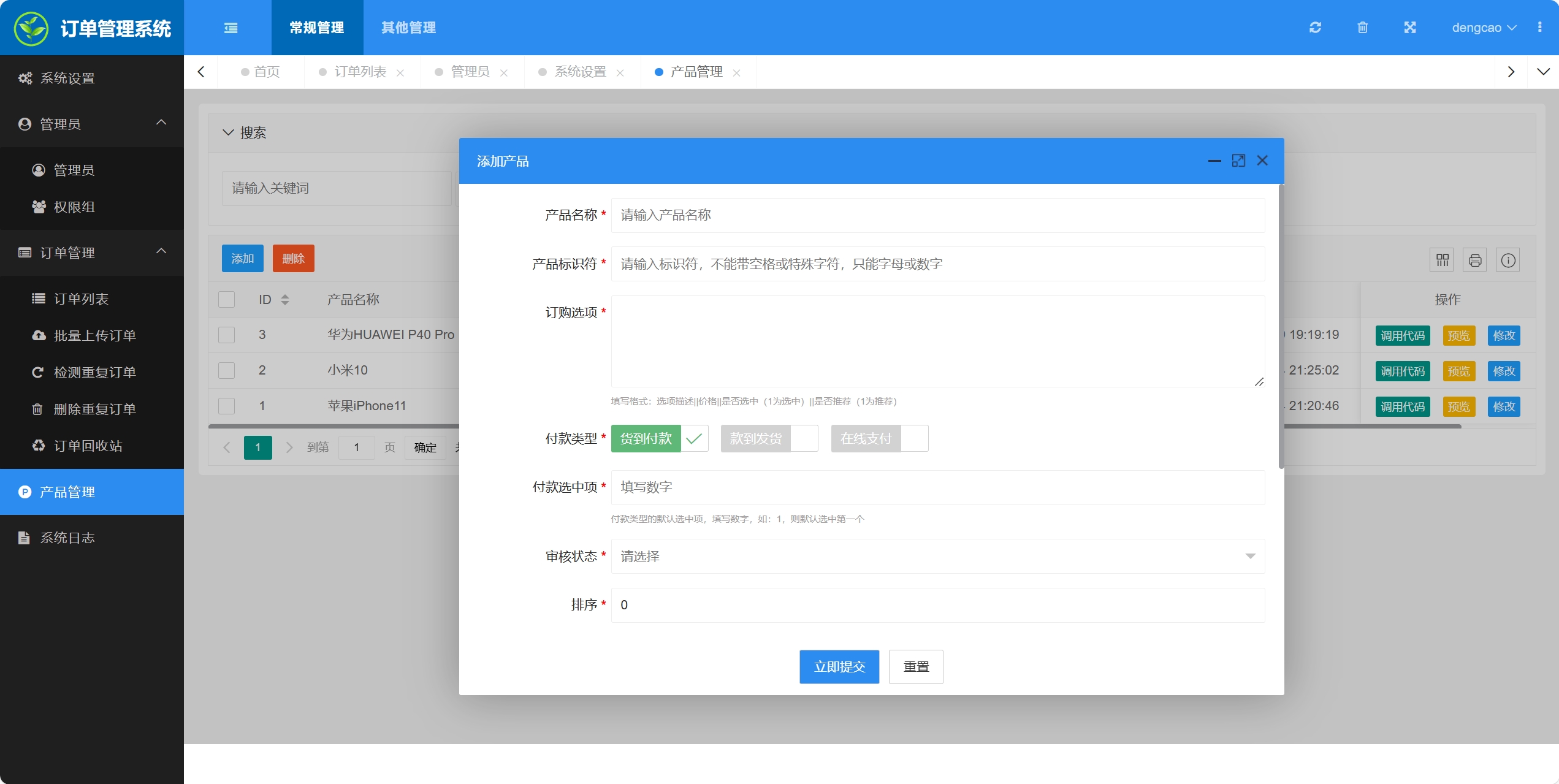
Task: Click the info icon above the operations column
Action: 1509,260
